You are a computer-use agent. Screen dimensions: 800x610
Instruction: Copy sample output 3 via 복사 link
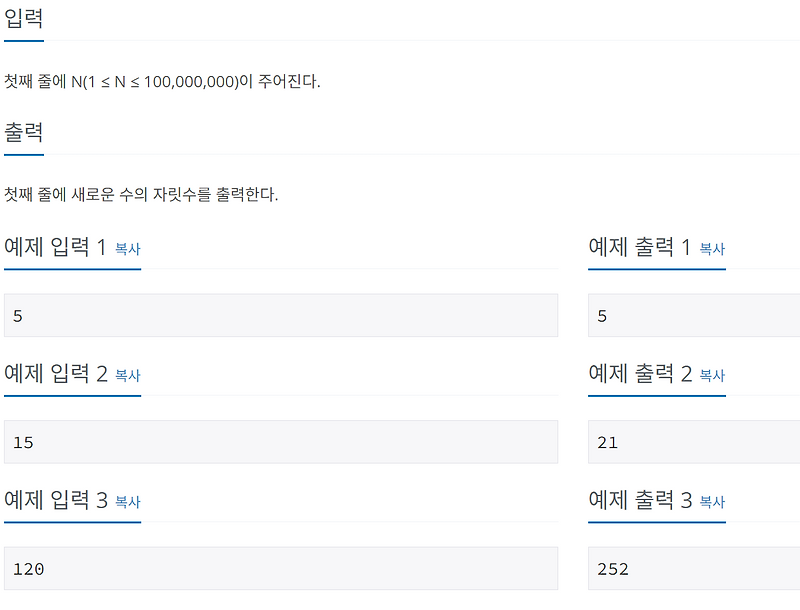click(711, 504)
